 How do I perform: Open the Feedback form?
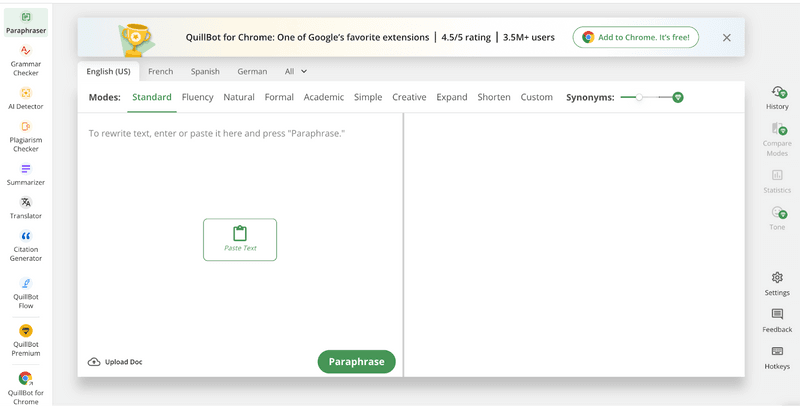(777, 320)
